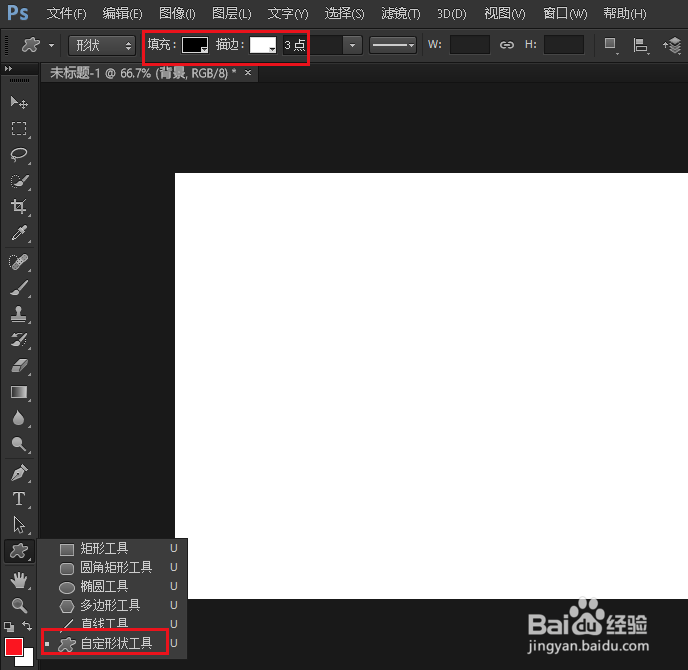688x670 pixels.
Task: Click the white background color swatch
Action: (28, 658)
